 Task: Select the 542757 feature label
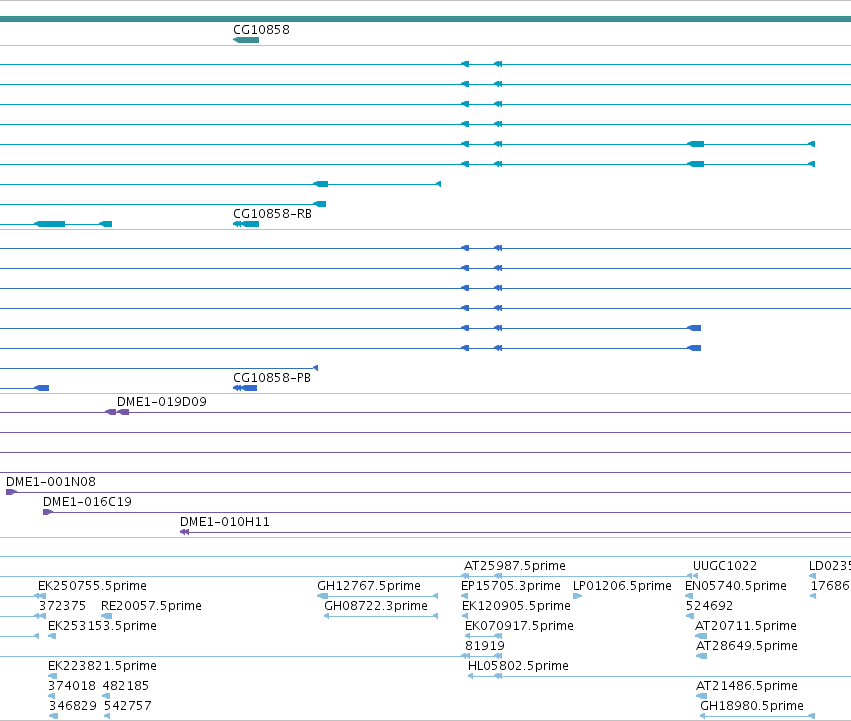pos(128,706)
